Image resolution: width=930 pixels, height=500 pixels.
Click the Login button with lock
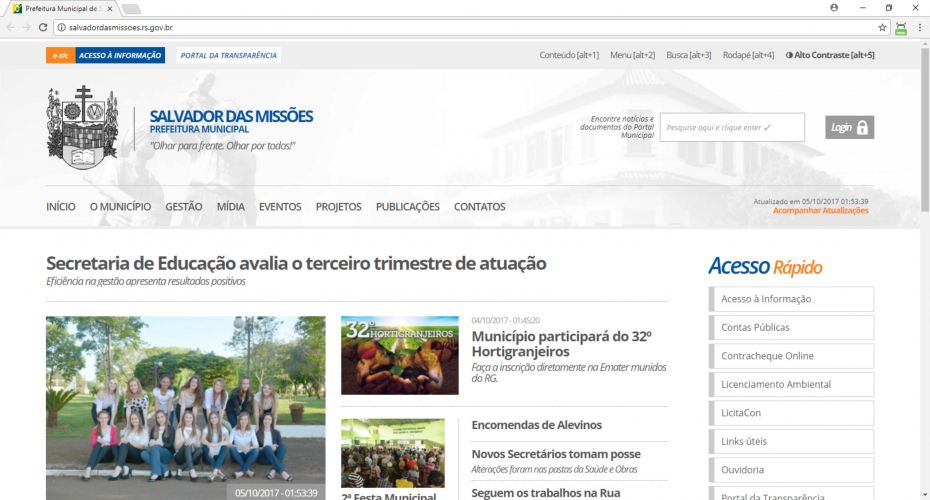pyautogui.click(x=849, y=127)
